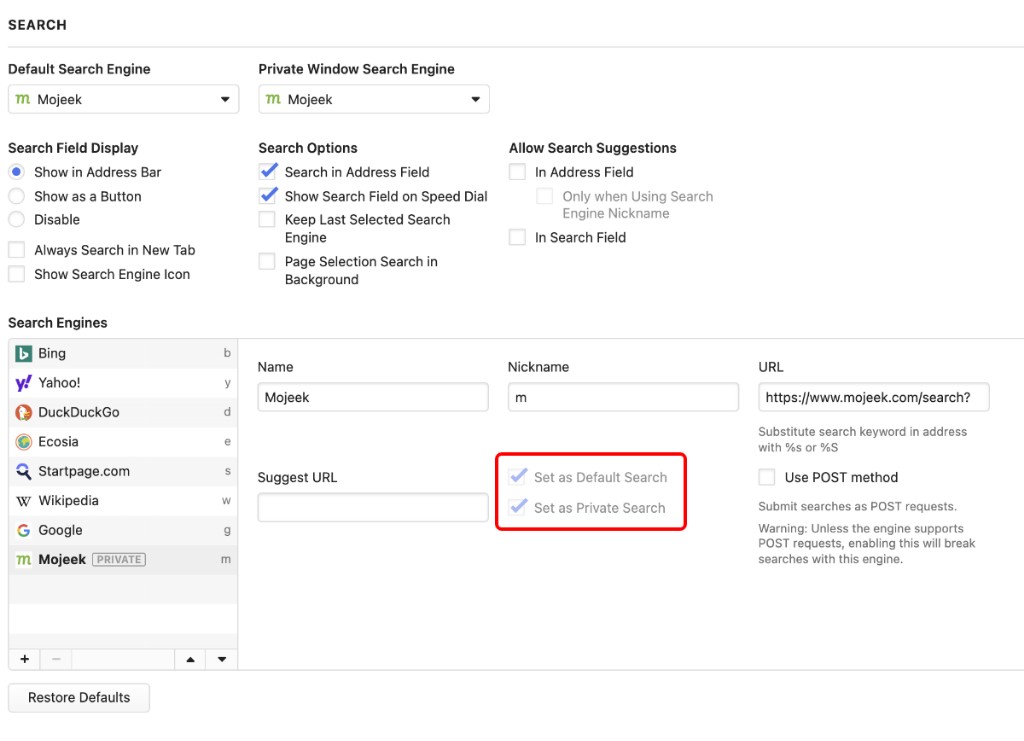Enable Page Selection Search in Background
The image size is (1024, 741).
coord(267,261)
